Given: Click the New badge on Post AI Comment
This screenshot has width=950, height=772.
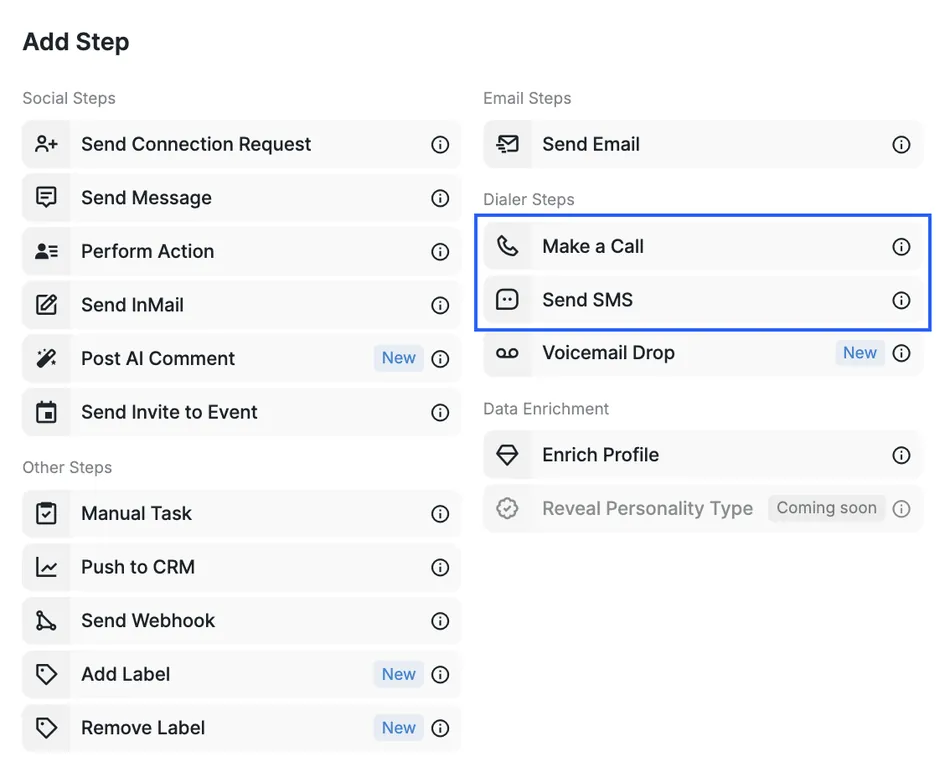Looking at the screenshot, I should point(399,358).
